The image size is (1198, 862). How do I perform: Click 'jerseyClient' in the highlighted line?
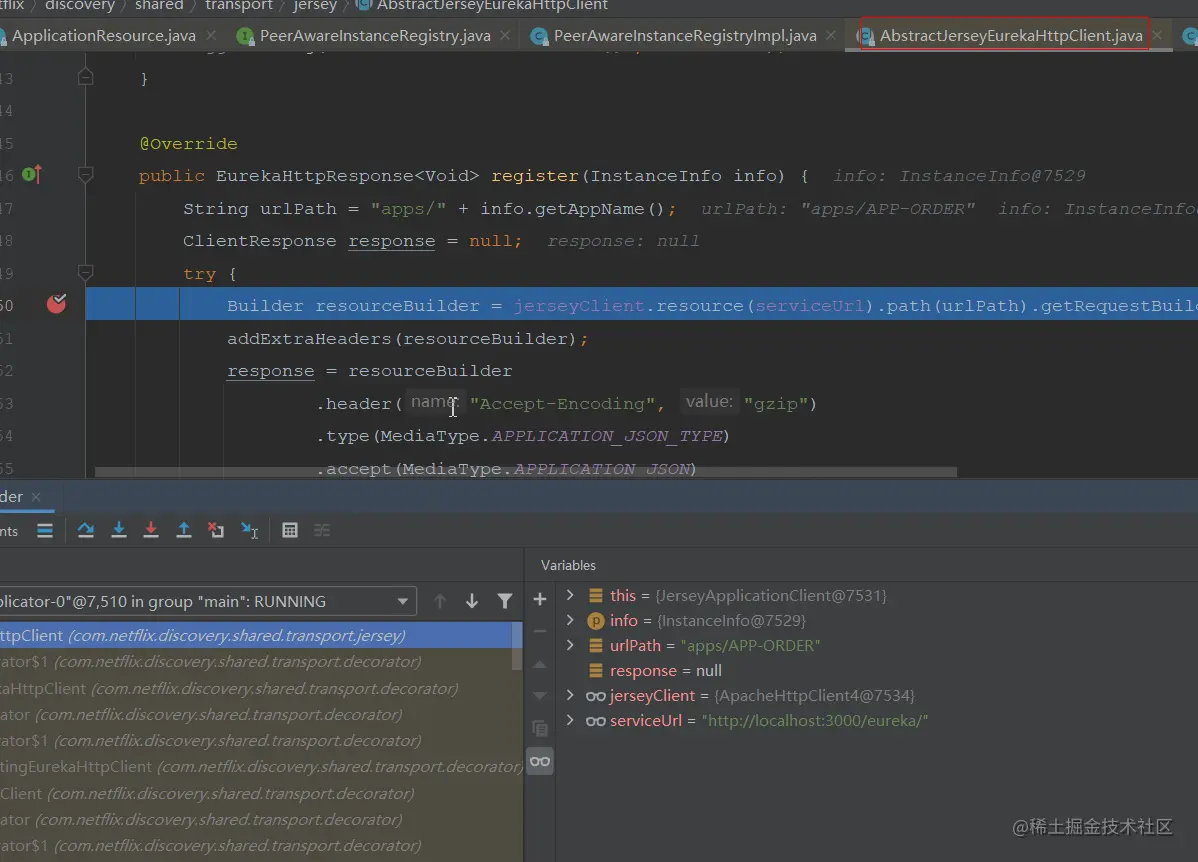click(x=578, y=306)
